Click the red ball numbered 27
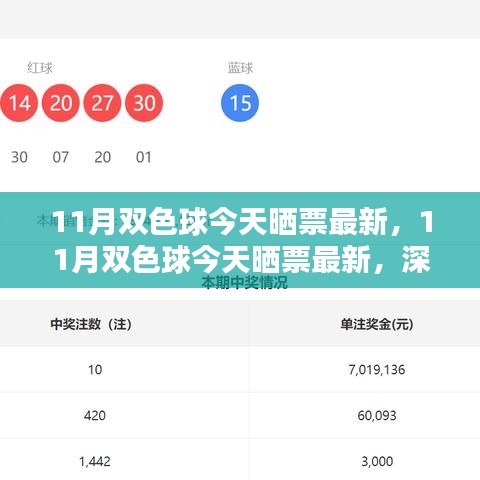The width and height of the screenshot is (480, 480). 102,103
